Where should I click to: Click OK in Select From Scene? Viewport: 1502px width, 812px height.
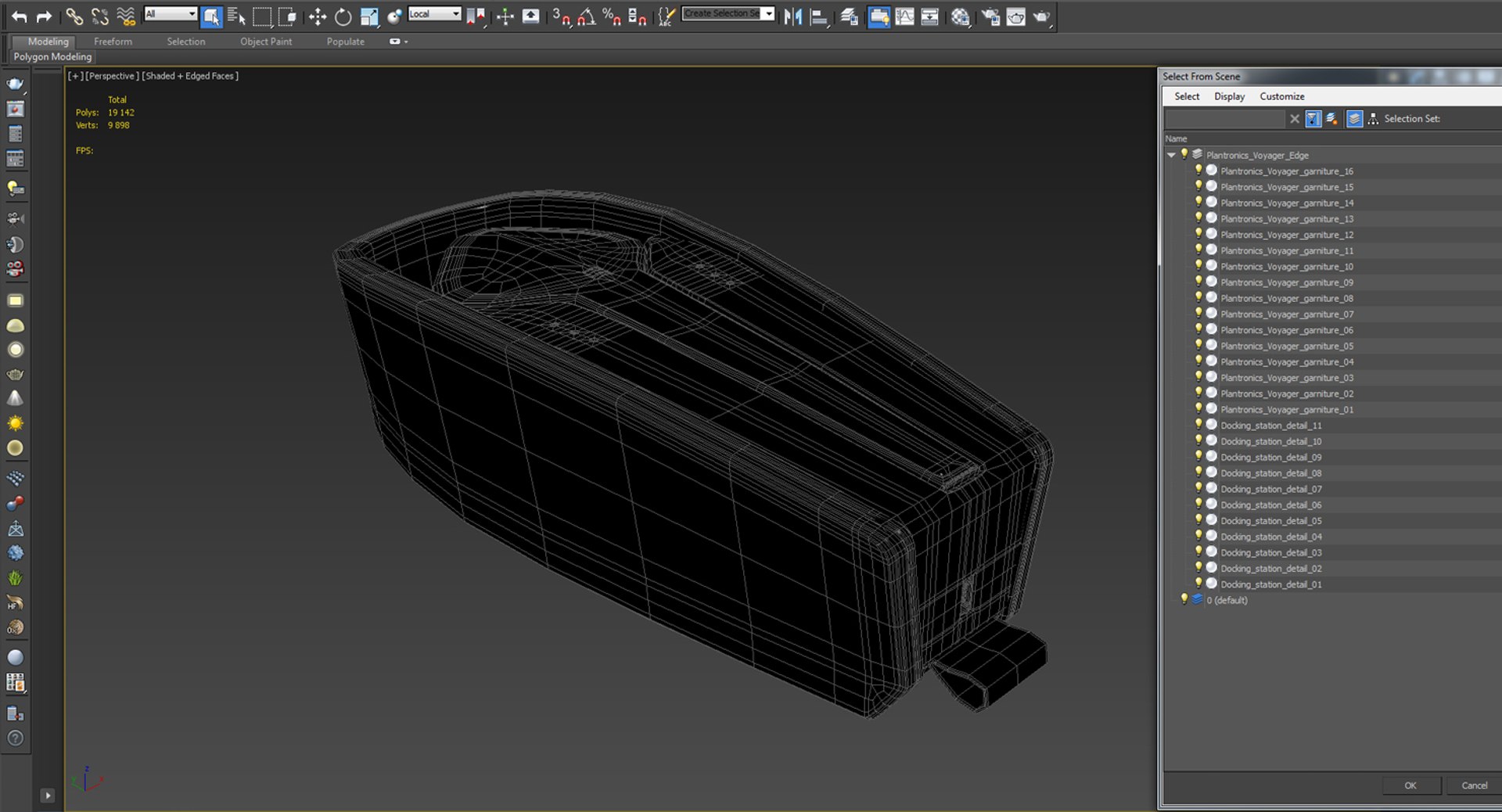pos(1410,785)
